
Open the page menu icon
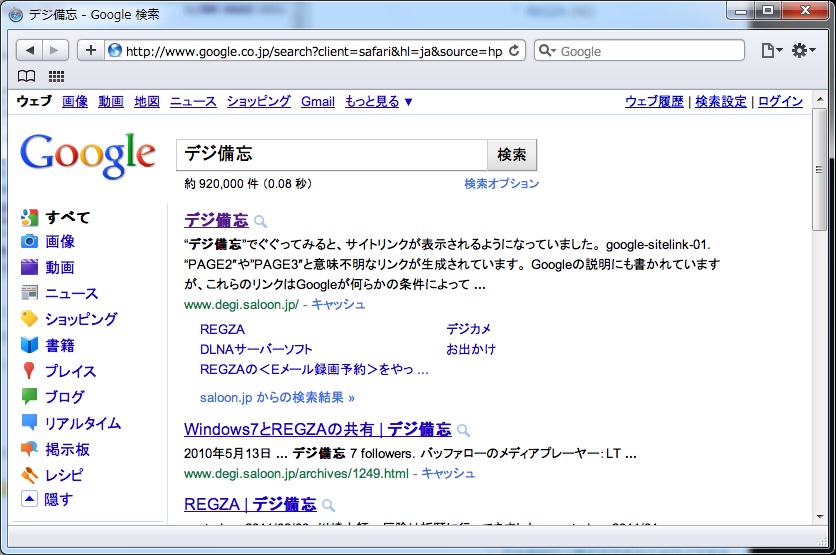[771, 51]
